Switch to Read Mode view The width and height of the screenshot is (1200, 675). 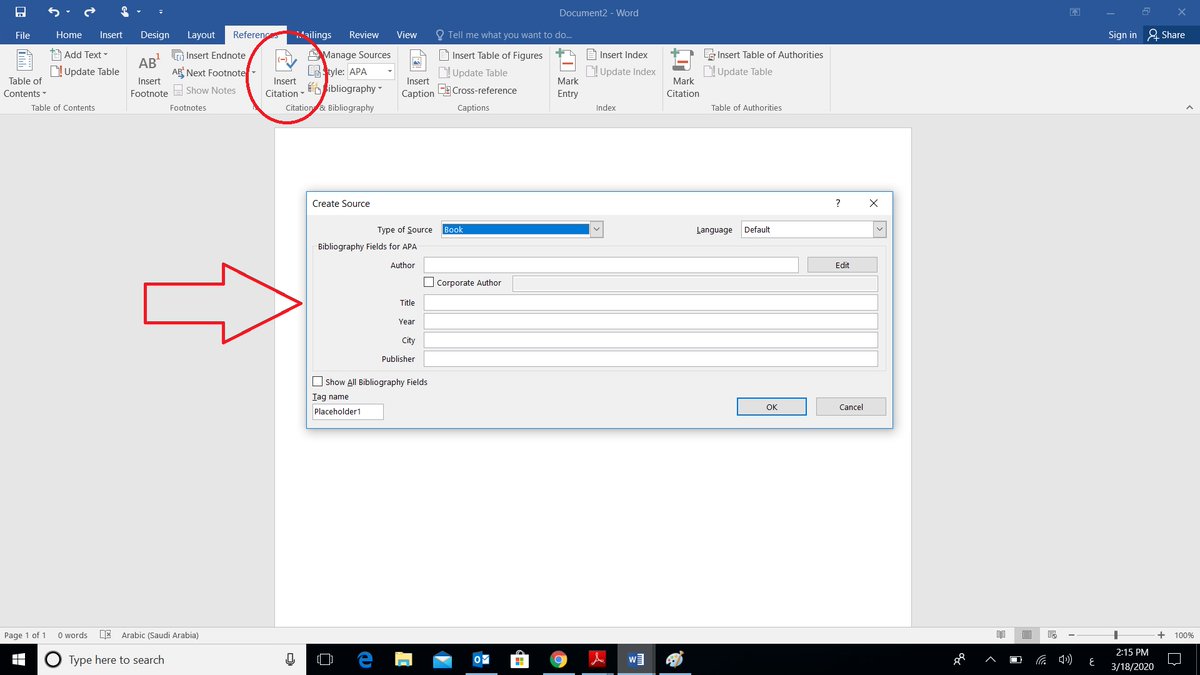(1002, 635)
